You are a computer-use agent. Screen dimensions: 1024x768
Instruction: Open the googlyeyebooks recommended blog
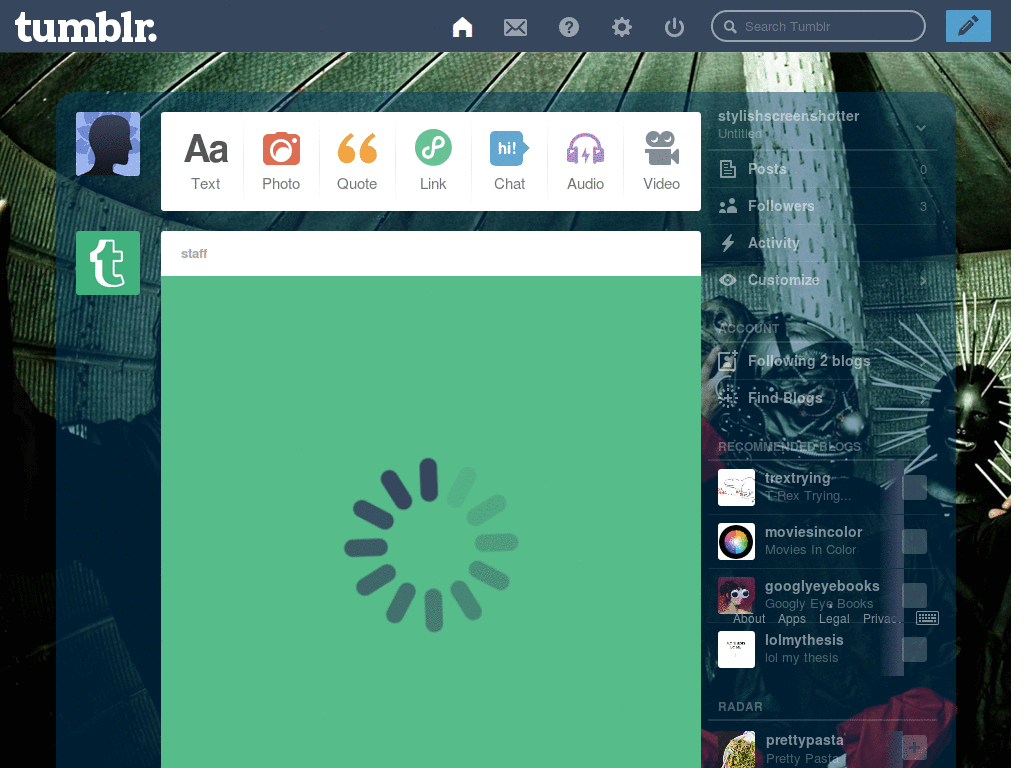822,586
